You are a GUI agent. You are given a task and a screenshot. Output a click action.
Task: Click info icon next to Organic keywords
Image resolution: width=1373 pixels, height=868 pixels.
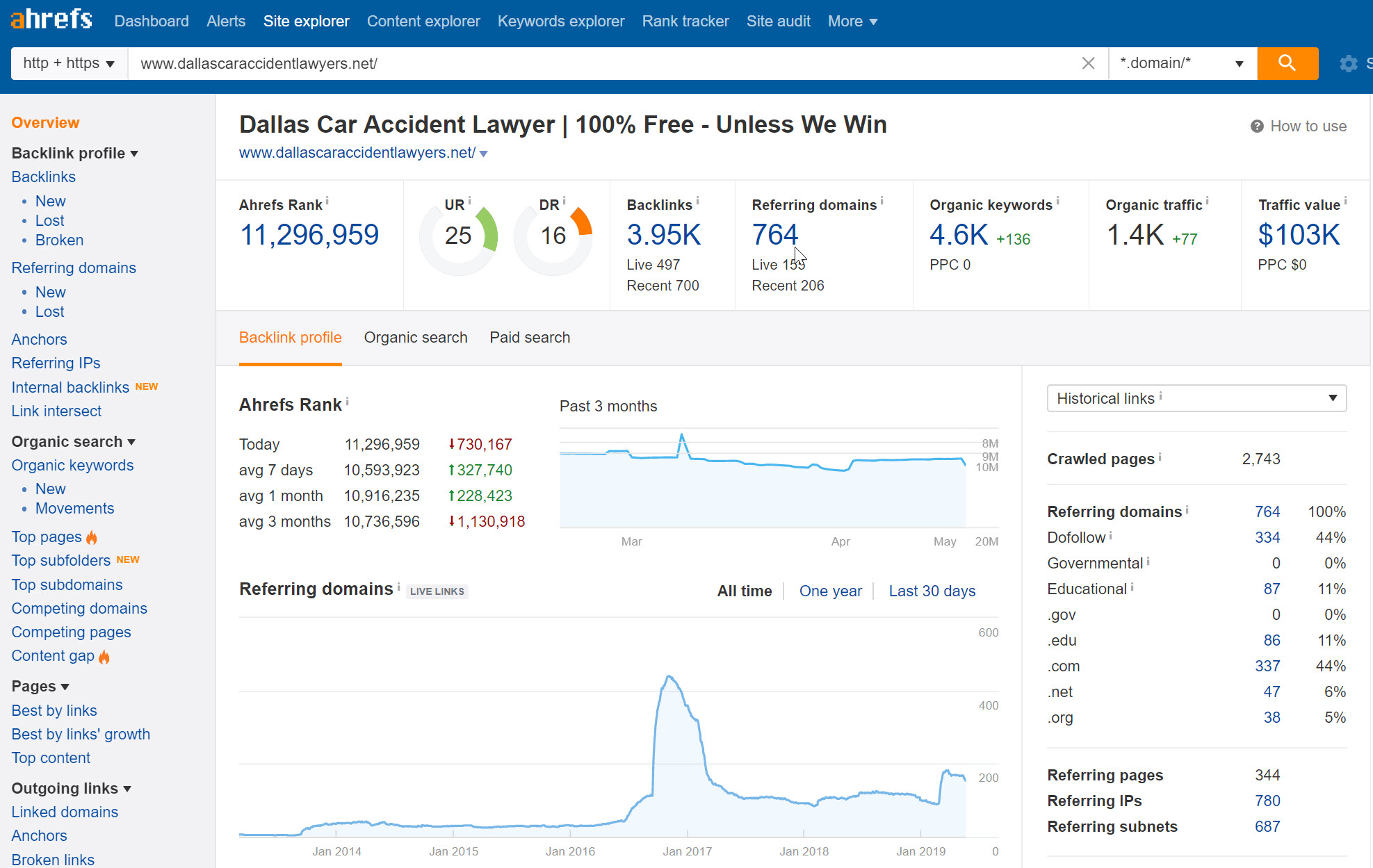[x=1057, y=202]
